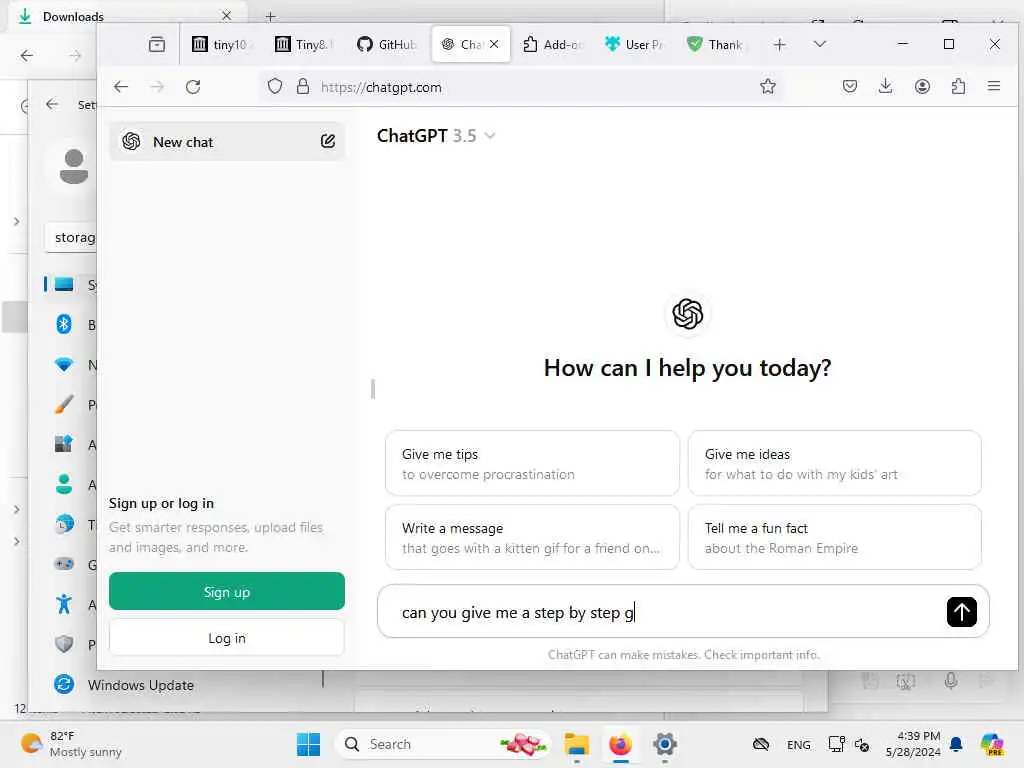Switch to the GitHub tab
Viewport: 1024px width, 768px height.
click(x=387, y=44)
